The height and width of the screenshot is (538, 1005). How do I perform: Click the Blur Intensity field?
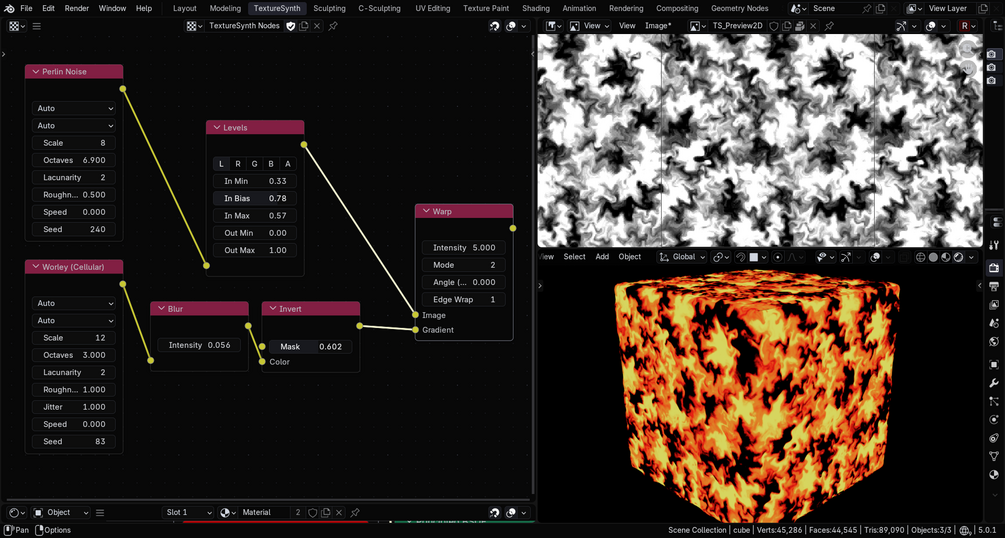(199, 345)
